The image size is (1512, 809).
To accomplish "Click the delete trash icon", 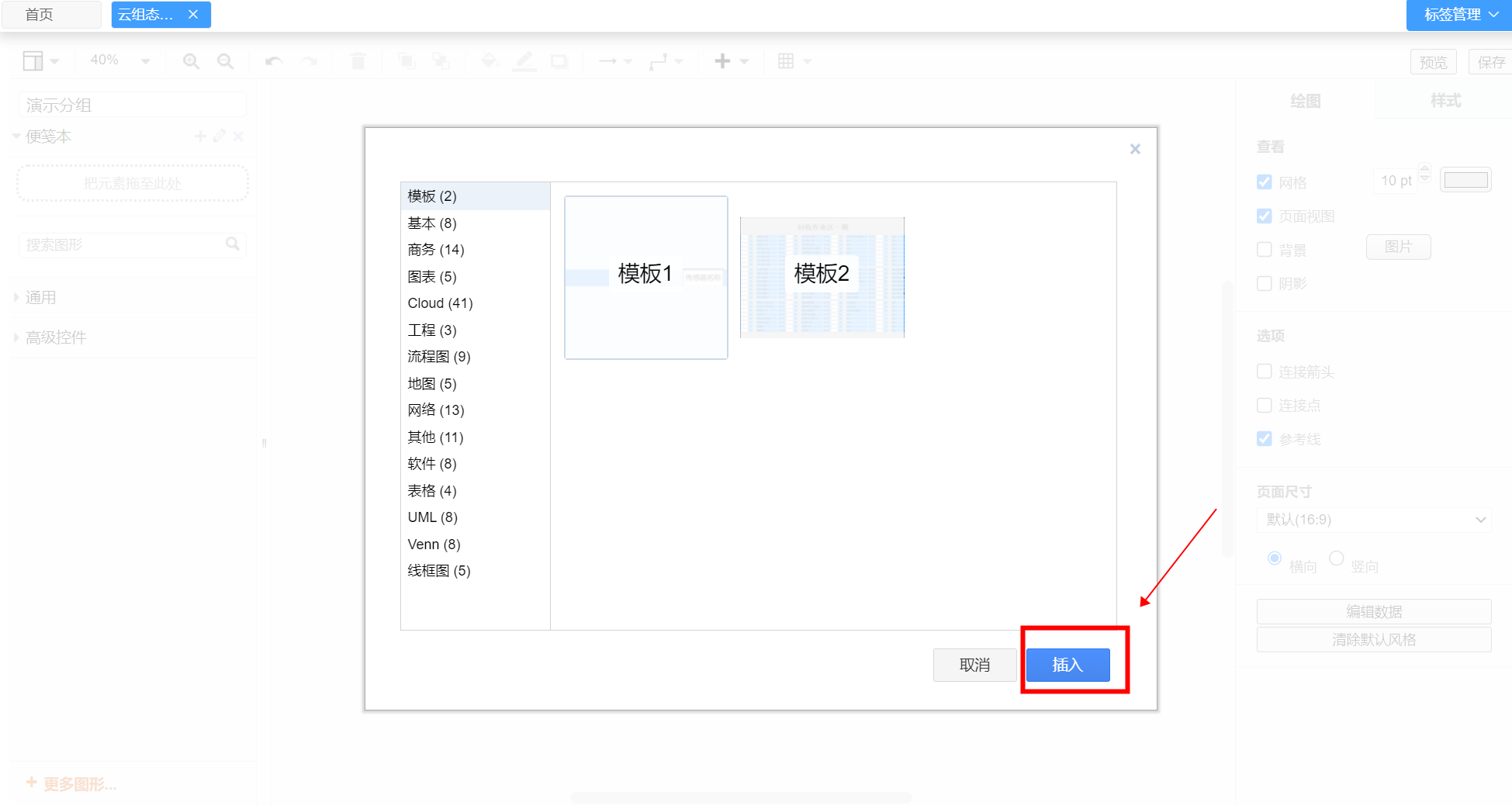I will 358,61.
